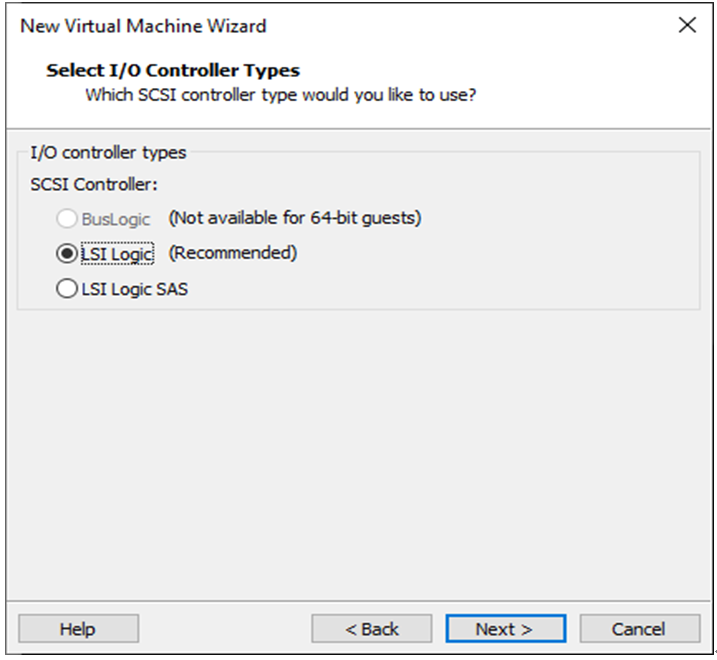The image size is (717, 660).
Task: Click the "SCSI Controller:" label
Action: (94, 184)
